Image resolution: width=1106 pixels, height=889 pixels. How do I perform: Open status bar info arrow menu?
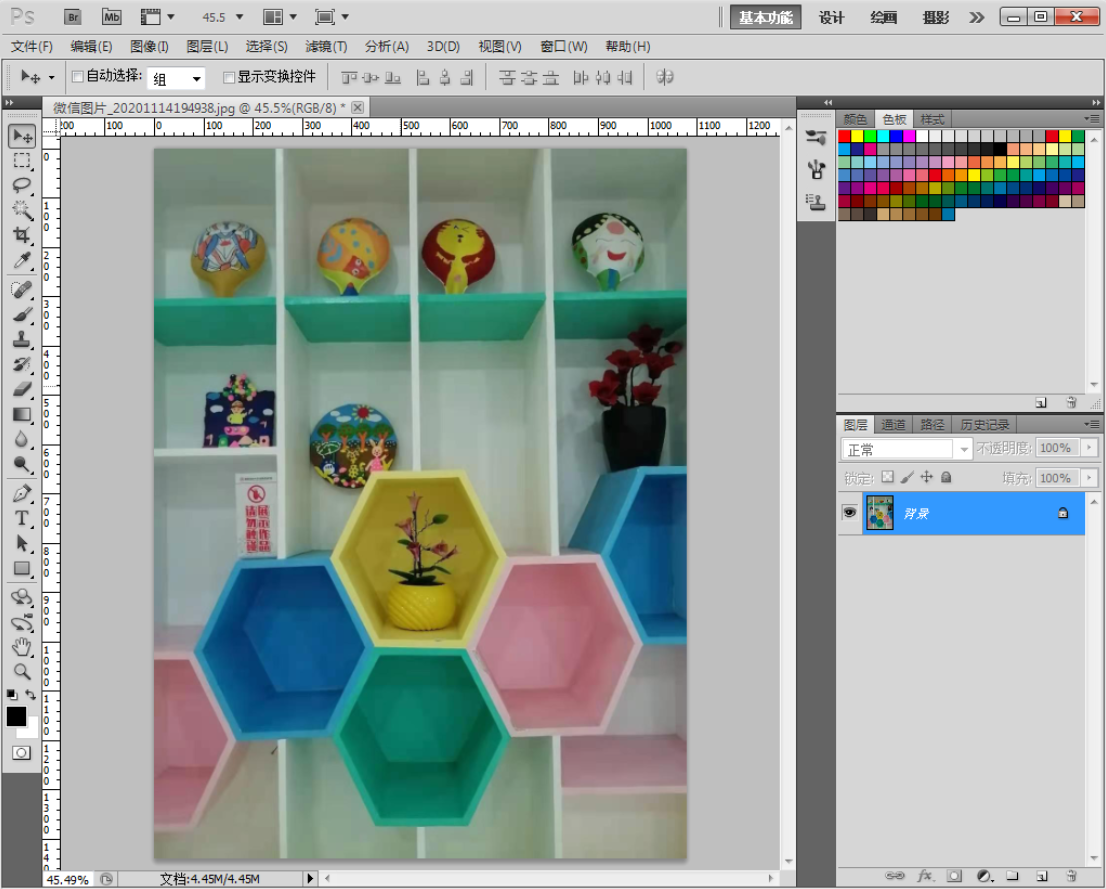310,878
